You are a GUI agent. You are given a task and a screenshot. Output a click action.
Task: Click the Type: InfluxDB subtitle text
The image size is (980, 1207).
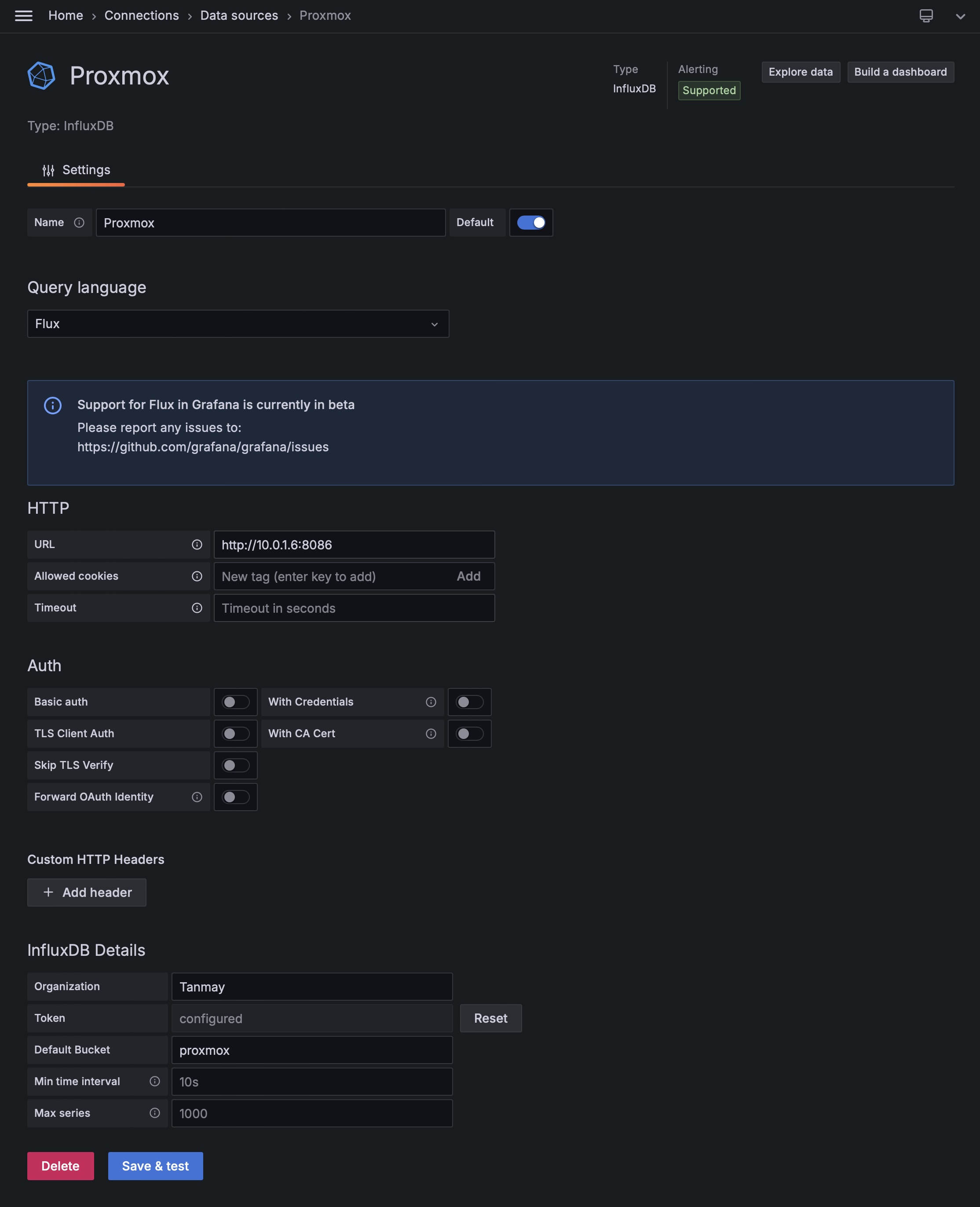pyautogui.click(x=70, y=125)
